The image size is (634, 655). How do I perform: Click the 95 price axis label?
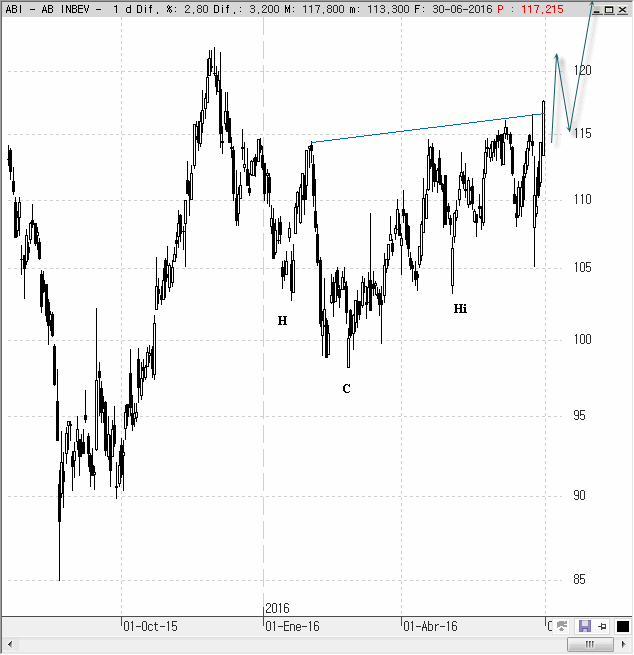tap(579, 415)
